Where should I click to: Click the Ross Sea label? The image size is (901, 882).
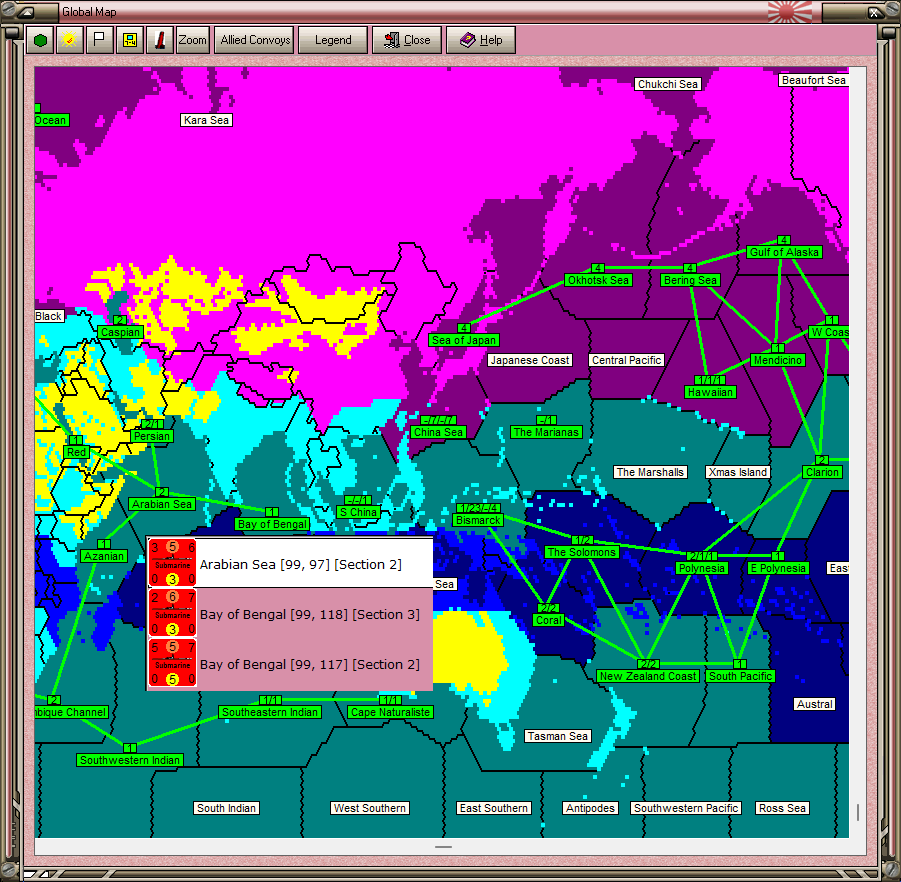pos(782,808)
